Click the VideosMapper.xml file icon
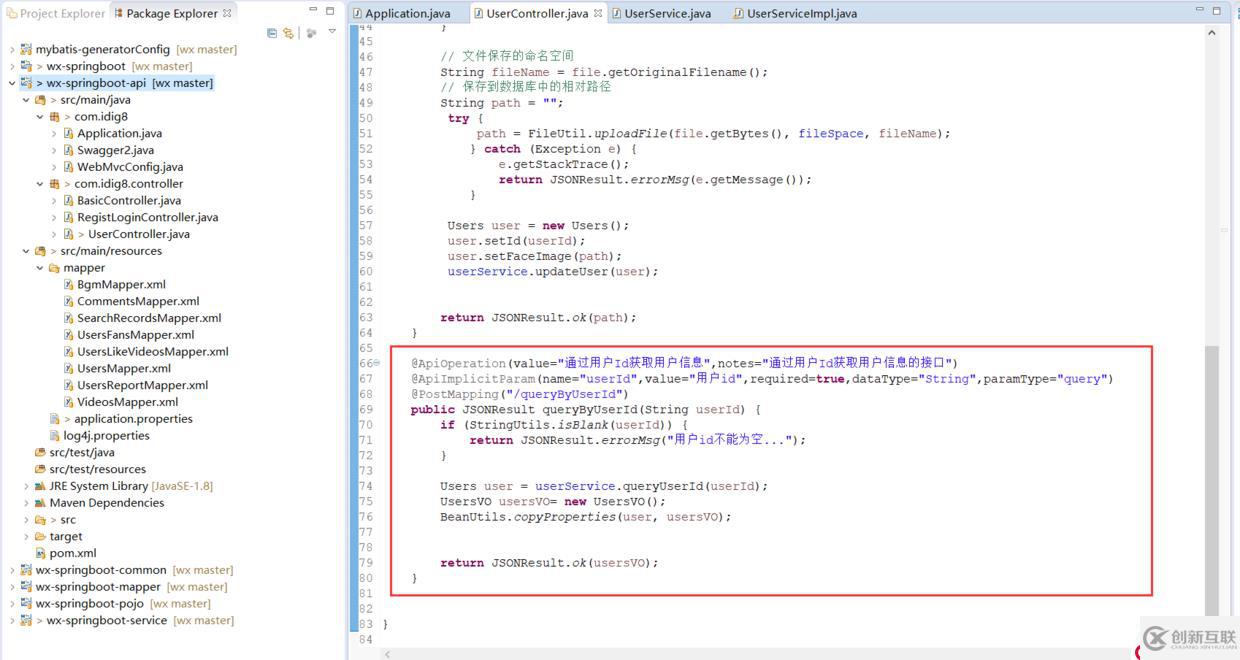The width and height of the screenshot is (1240, 660). 68,402
